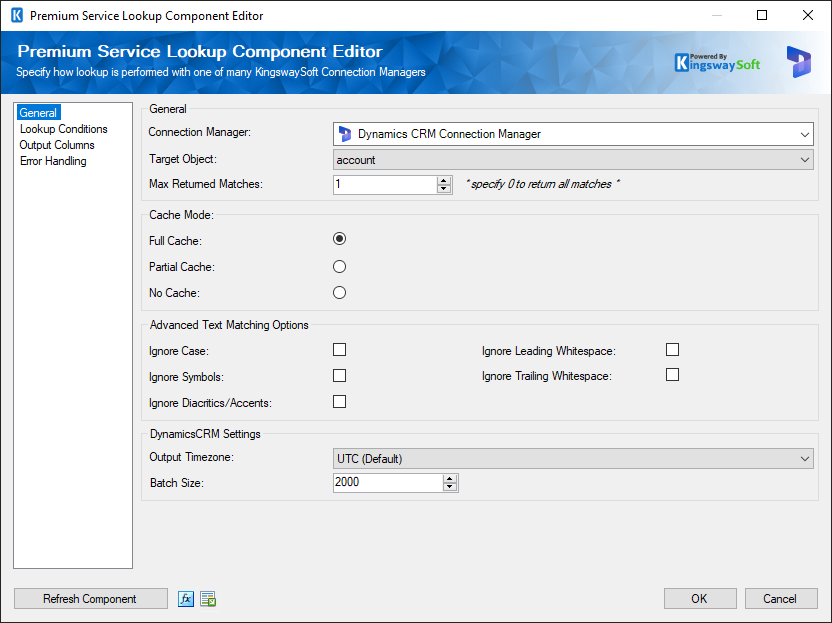
Task: Click the Batch Size input field
Action: 388,482
